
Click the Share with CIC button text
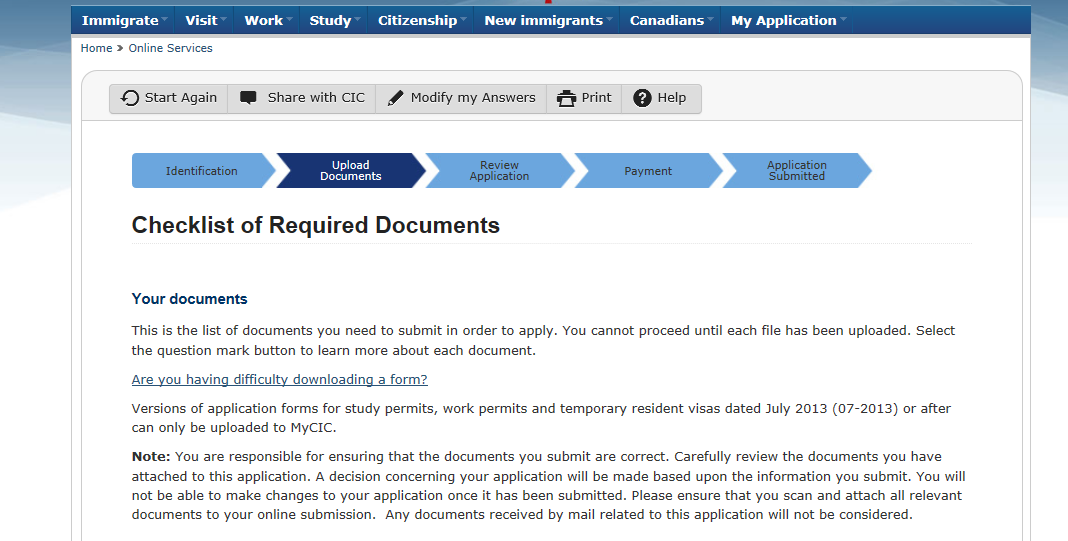click(316, 98)
